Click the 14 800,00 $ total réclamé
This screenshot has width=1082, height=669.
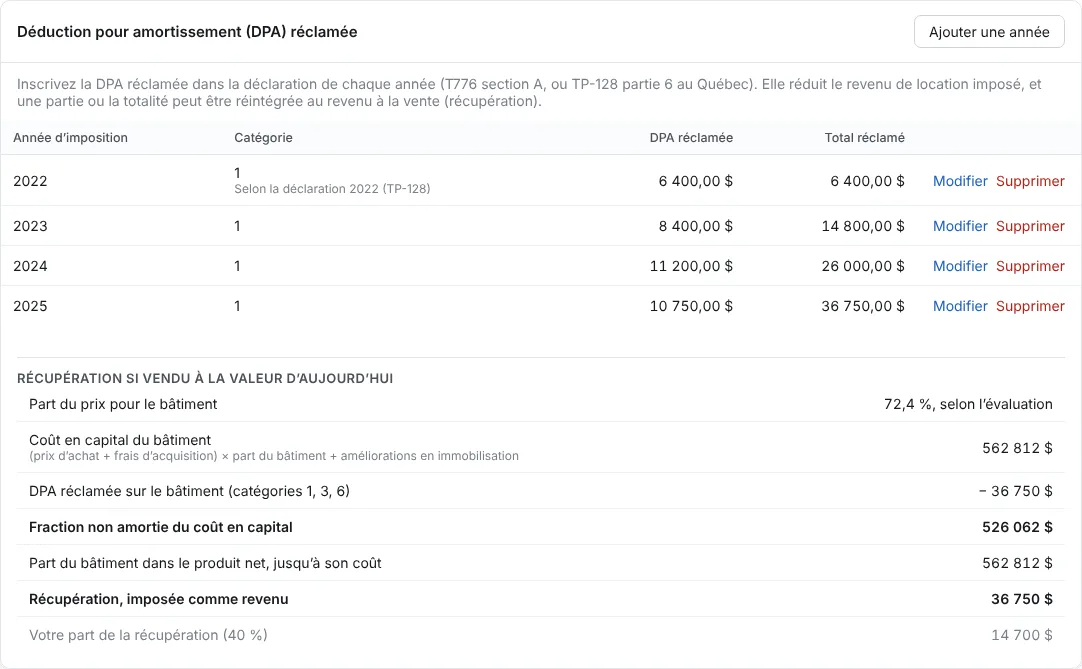[x=863, y=226]
